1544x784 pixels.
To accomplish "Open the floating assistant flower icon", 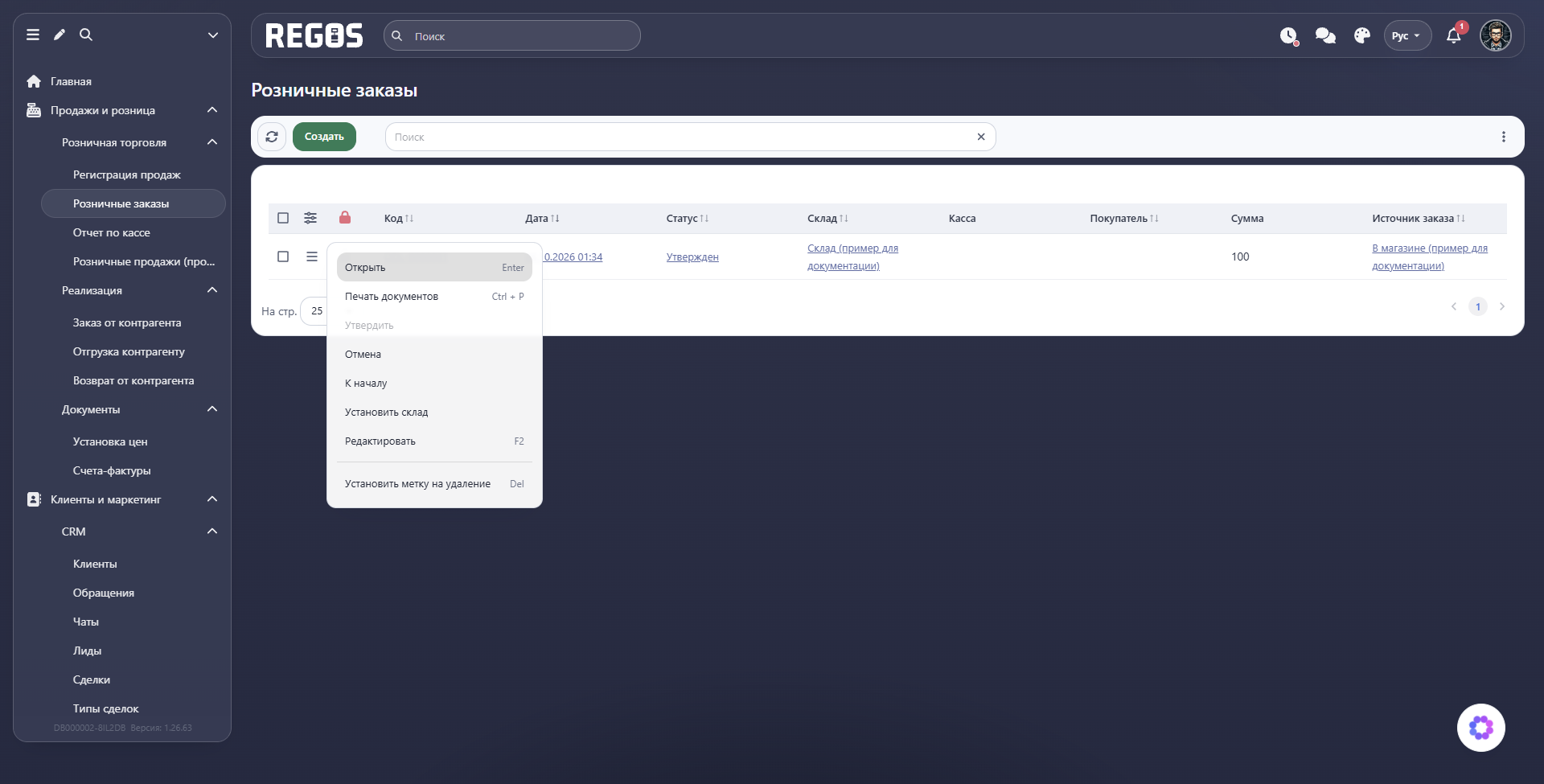I will (1480, 728).
